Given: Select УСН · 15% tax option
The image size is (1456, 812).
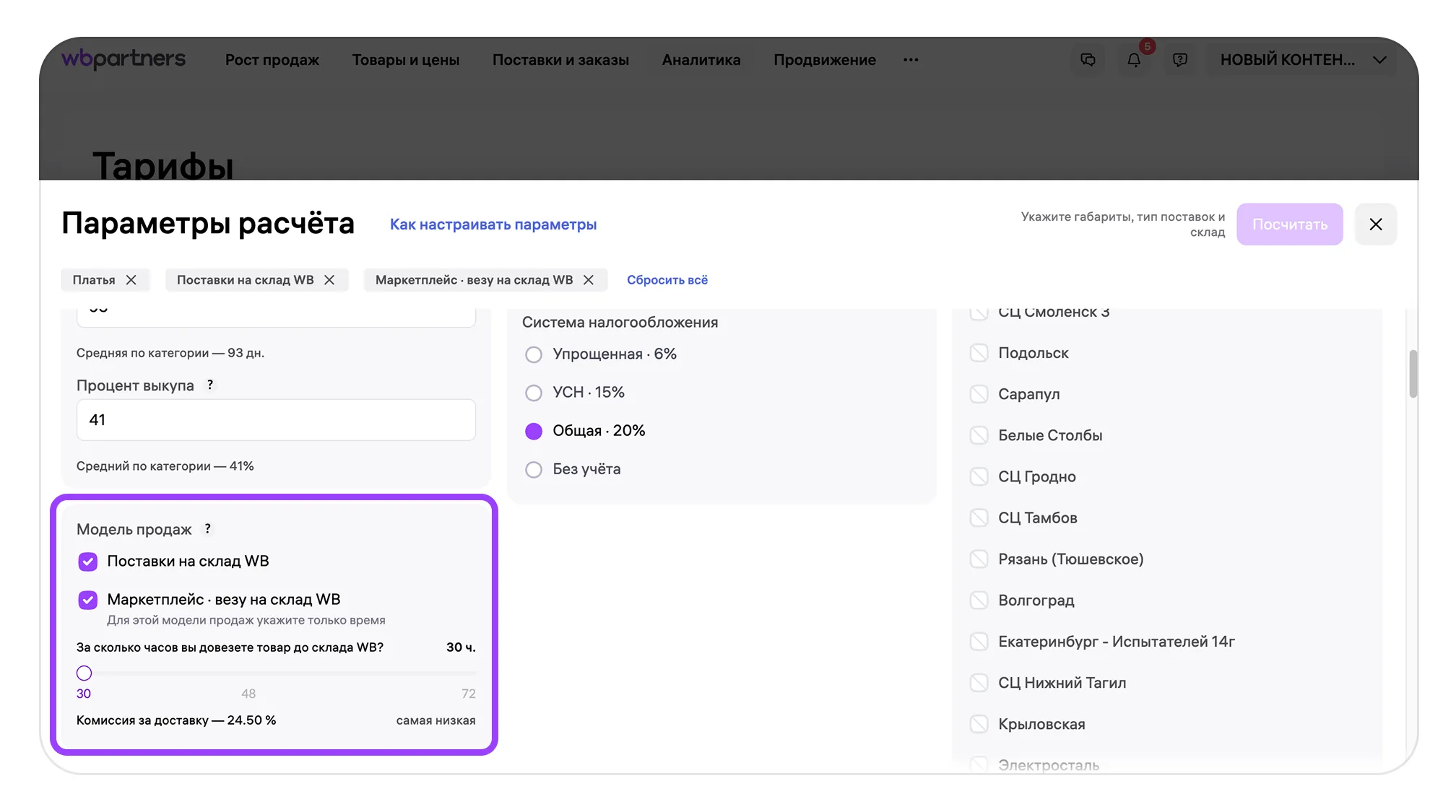Looking at the screenshot, I should [x=534, y=393].
